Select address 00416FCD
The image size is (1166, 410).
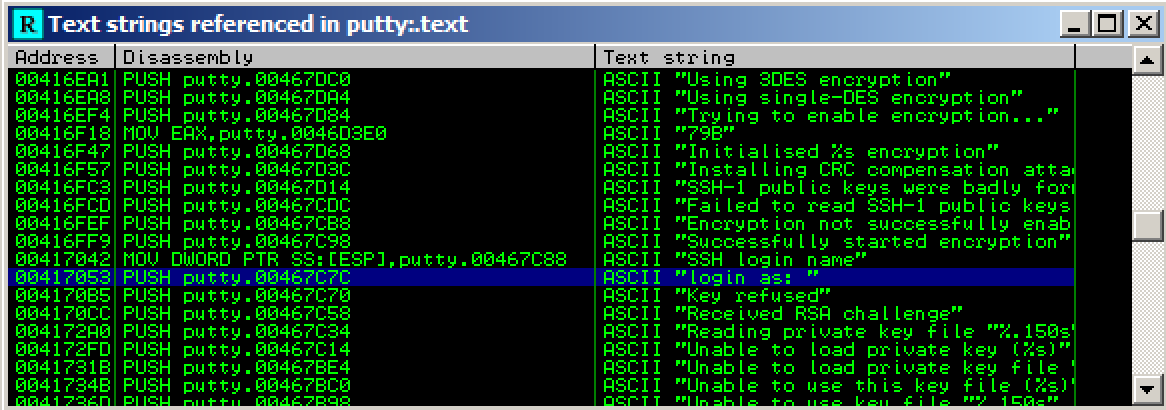(x=62, y=205)
